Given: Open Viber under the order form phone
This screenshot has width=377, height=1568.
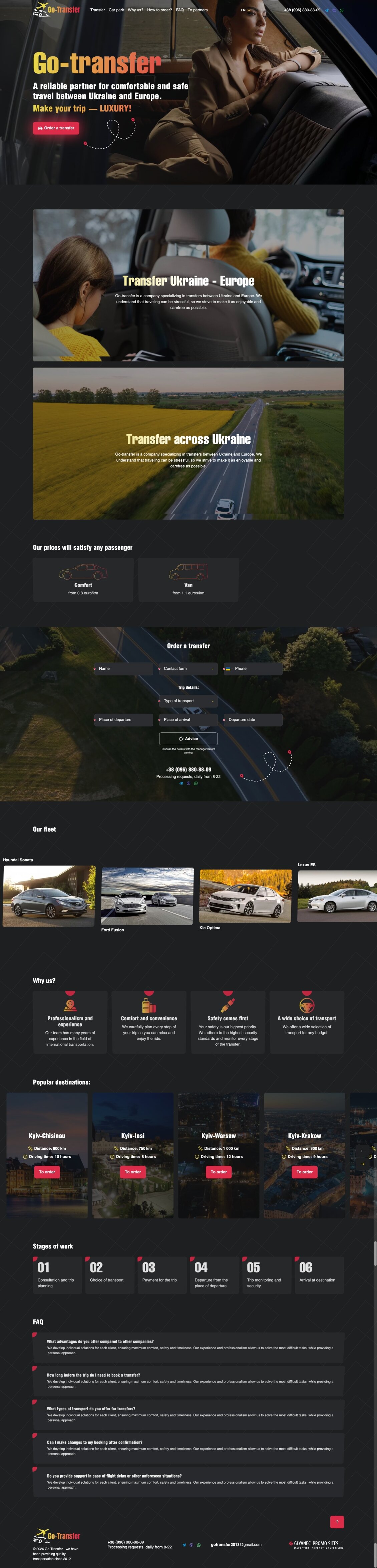Looking at the screenshot, I should pos(188,783).
